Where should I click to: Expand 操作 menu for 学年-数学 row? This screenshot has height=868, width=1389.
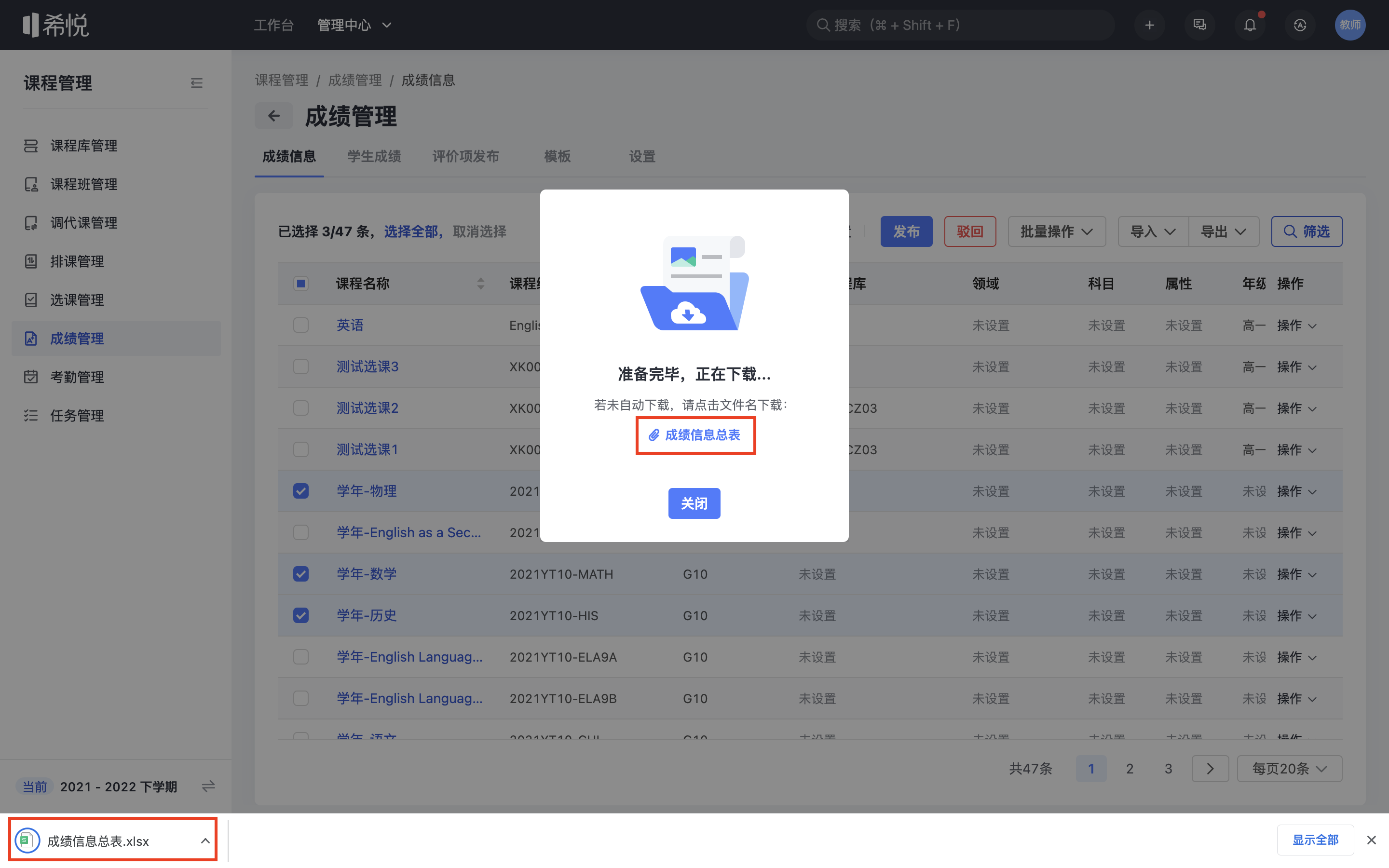point(1296,574)
